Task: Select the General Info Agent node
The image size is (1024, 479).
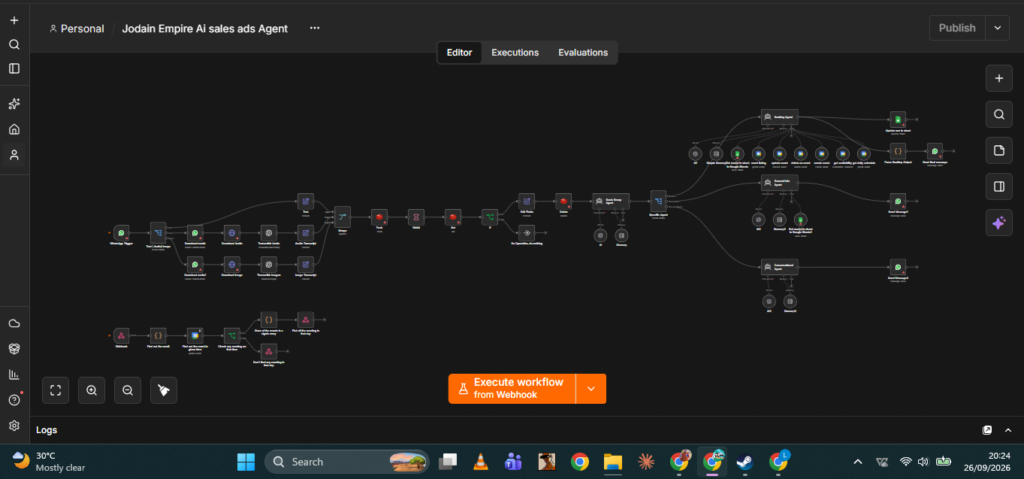Action: (780, 182)
